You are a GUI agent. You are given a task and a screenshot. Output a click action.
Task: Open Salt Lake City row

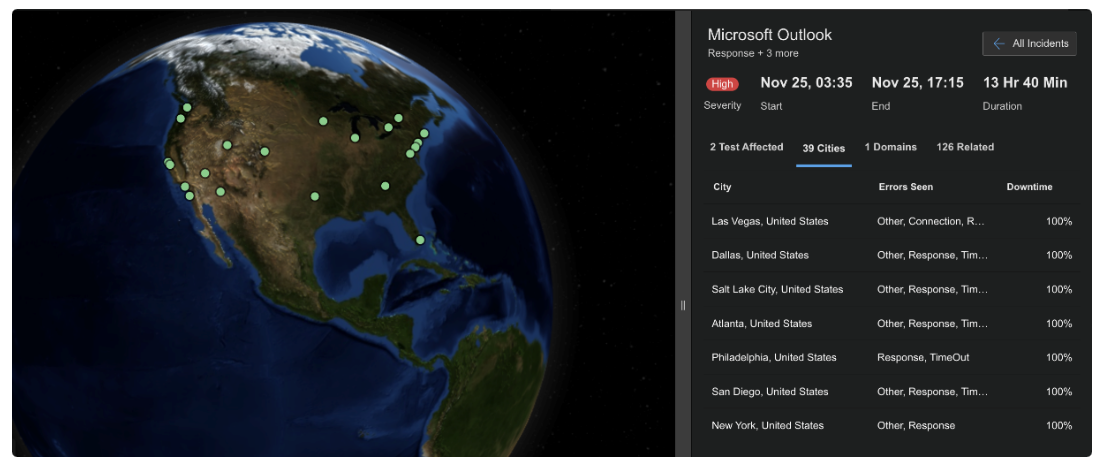click(777, 289)
